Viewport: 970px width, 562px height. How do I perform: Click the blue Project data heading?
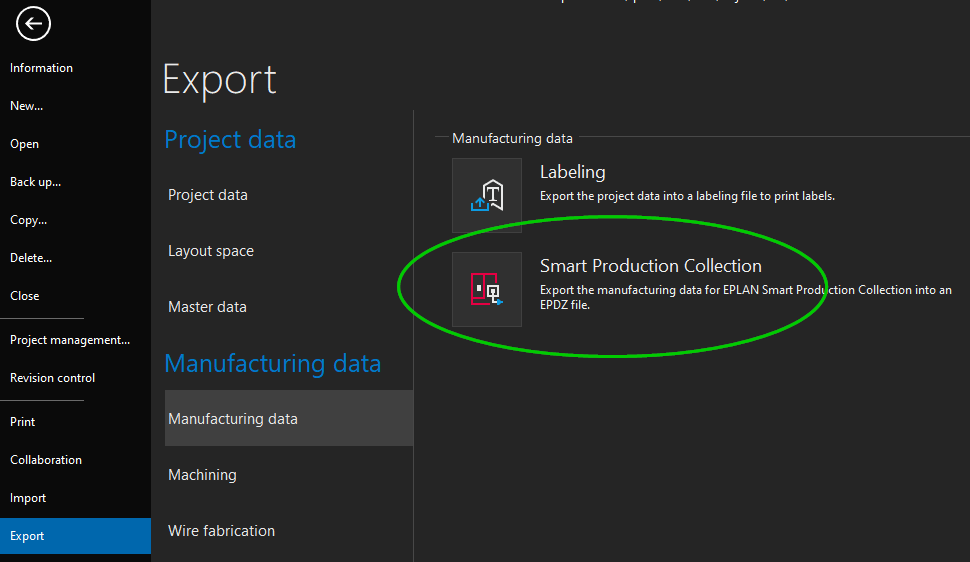(230, 140)
